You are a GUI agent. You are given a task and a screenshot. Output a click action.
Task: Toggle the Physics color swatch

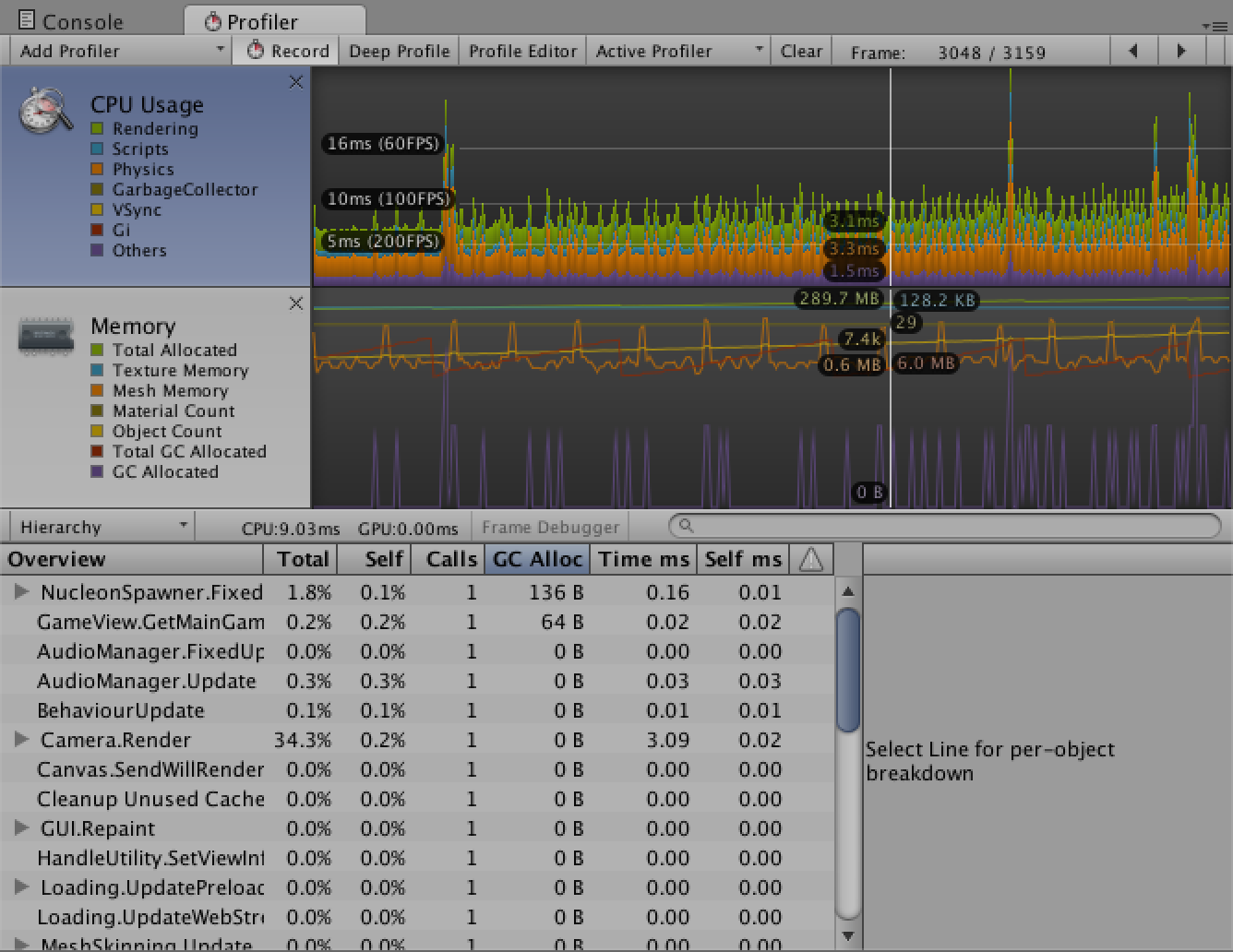(x=97, y=169)
